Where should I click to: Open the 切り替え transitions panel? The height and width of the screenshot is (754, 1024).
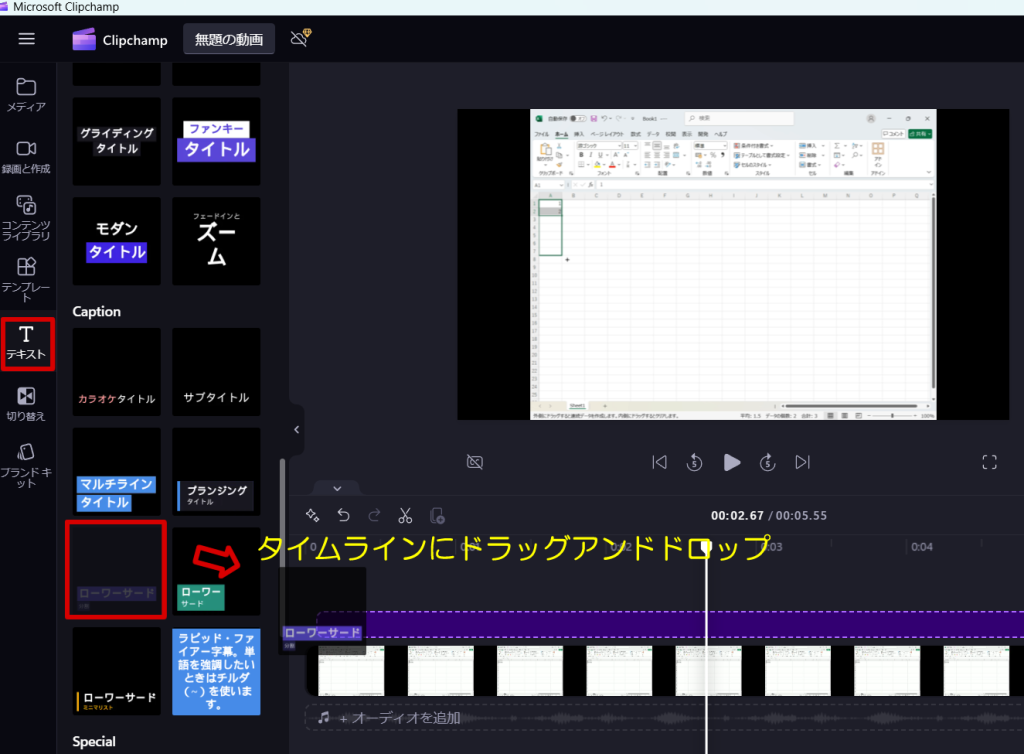click(27, 404)
